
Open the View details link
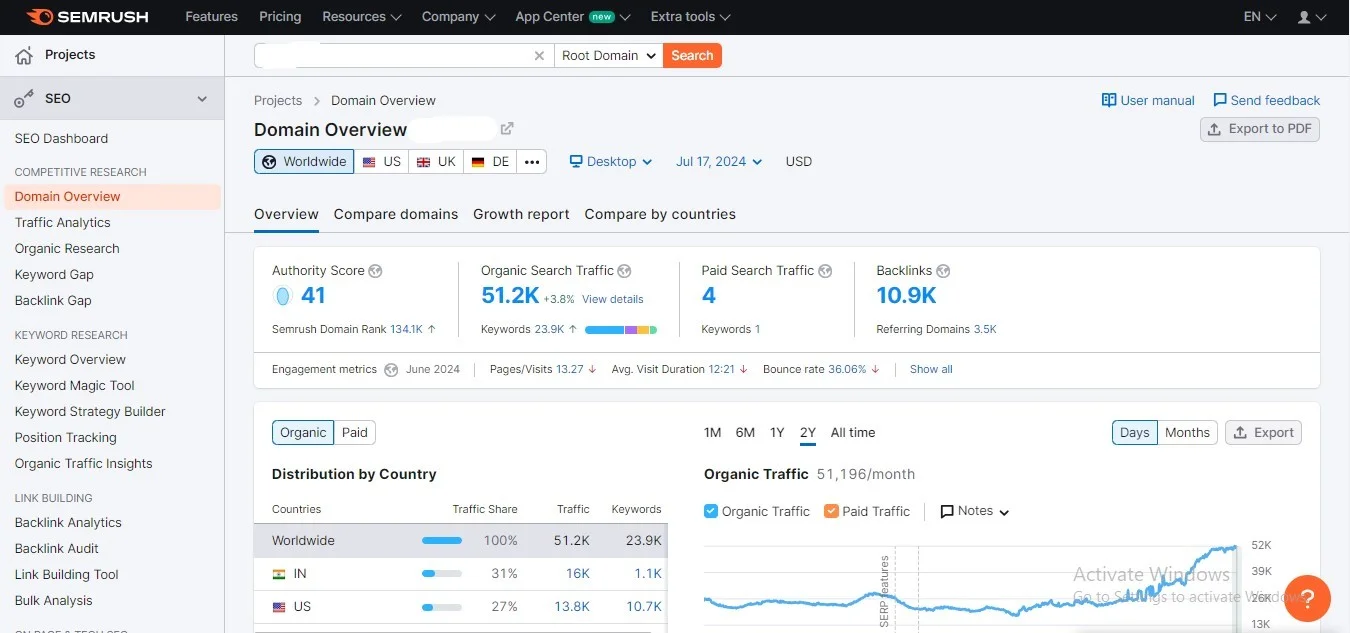613,299
